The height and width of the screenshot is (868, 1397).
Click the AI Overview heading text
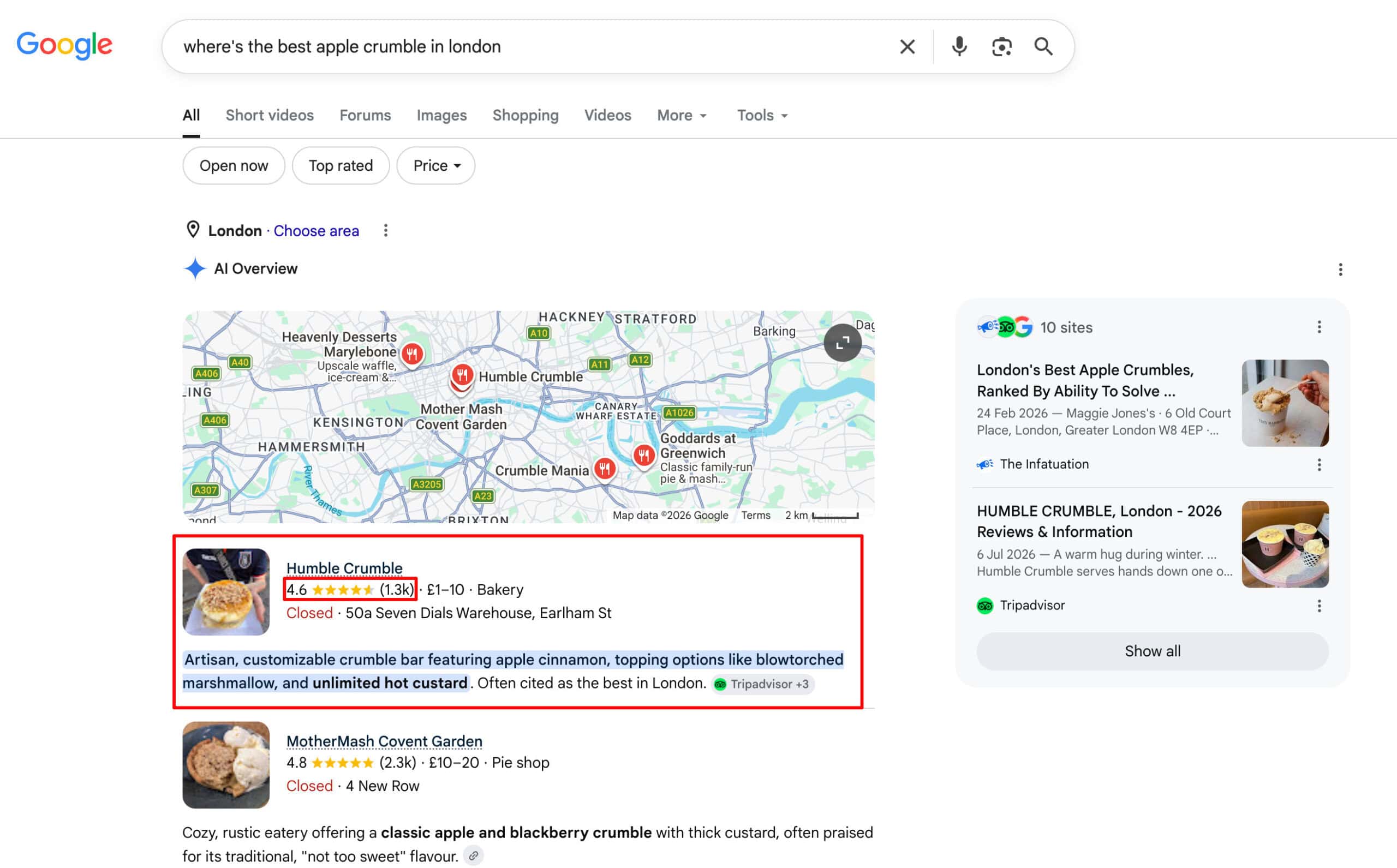point(255,268)
